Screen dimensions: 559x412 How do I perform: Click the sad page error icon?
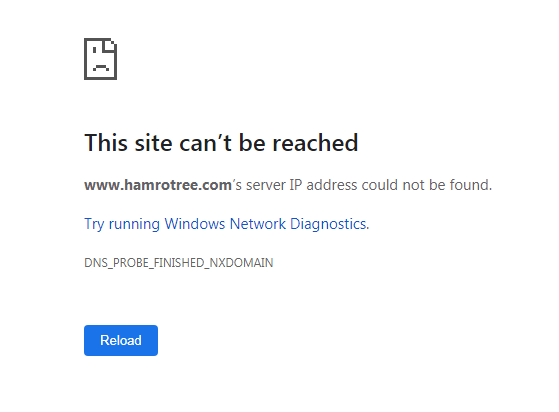tap(101, 59)
